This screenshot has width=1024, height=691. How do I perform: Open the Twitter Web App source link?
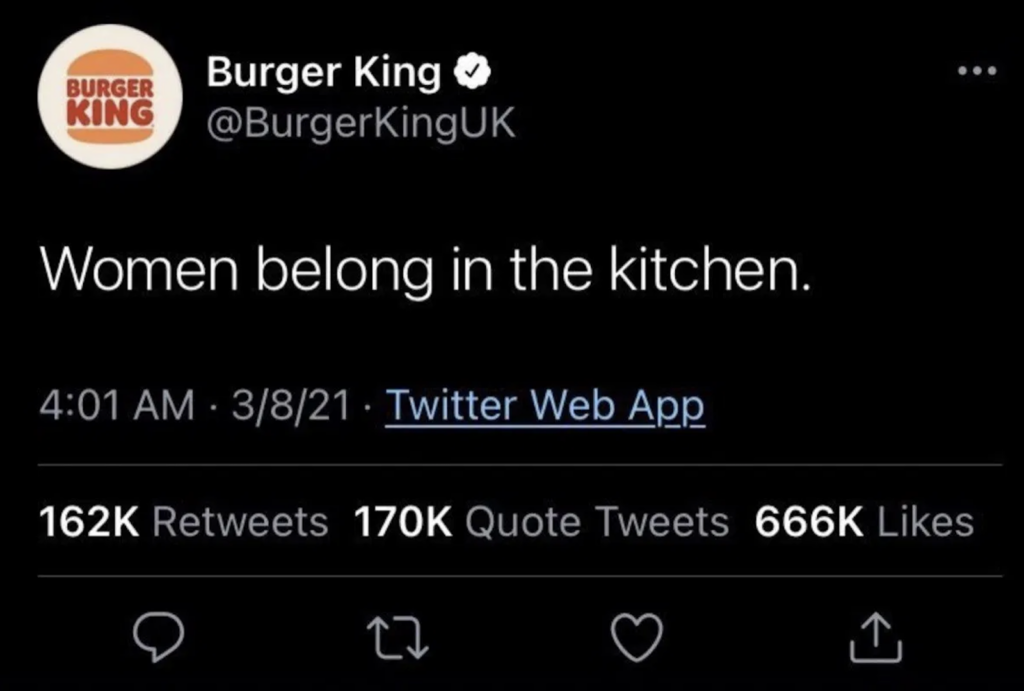pyautogui.click(x=545, y=407)
